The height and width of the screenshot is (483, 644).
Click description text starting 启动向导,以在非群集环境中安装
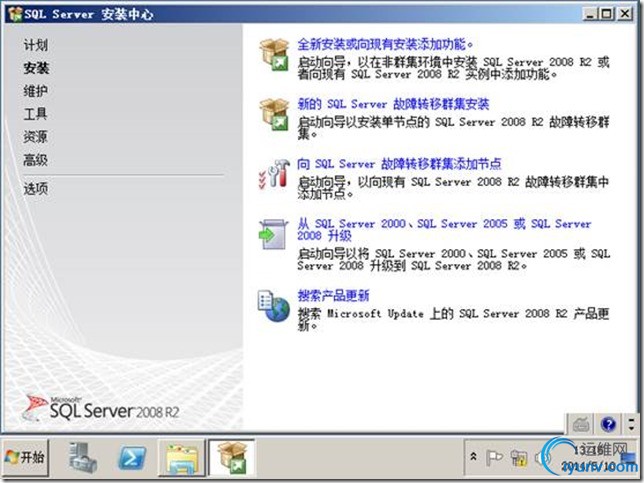(453, 68)
